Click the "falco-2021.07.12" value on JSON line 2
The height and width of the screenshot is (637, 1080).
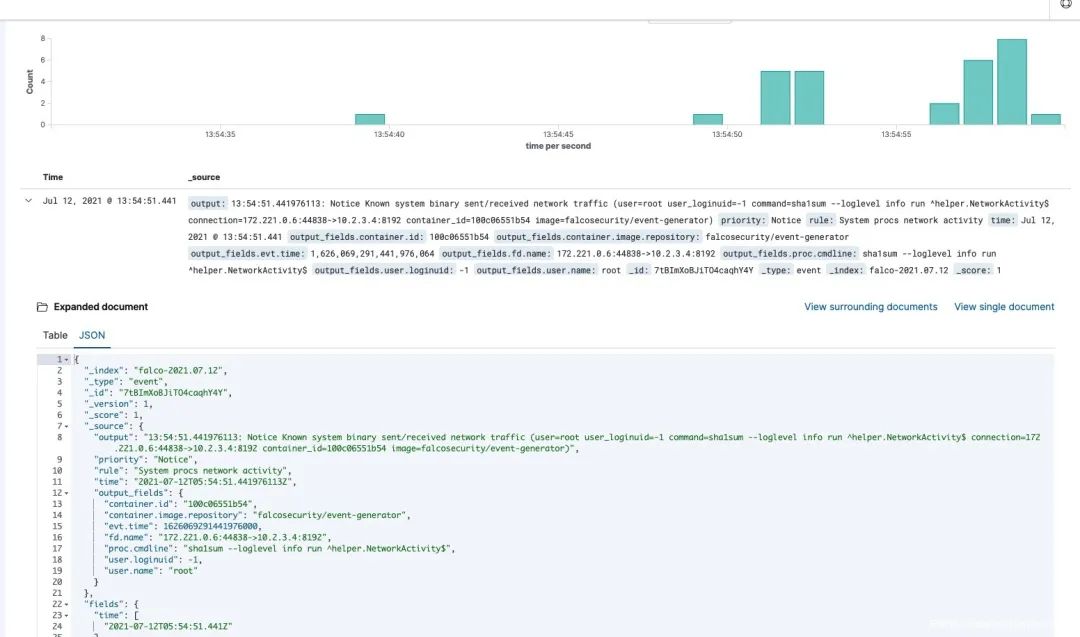tap(178, 370)
